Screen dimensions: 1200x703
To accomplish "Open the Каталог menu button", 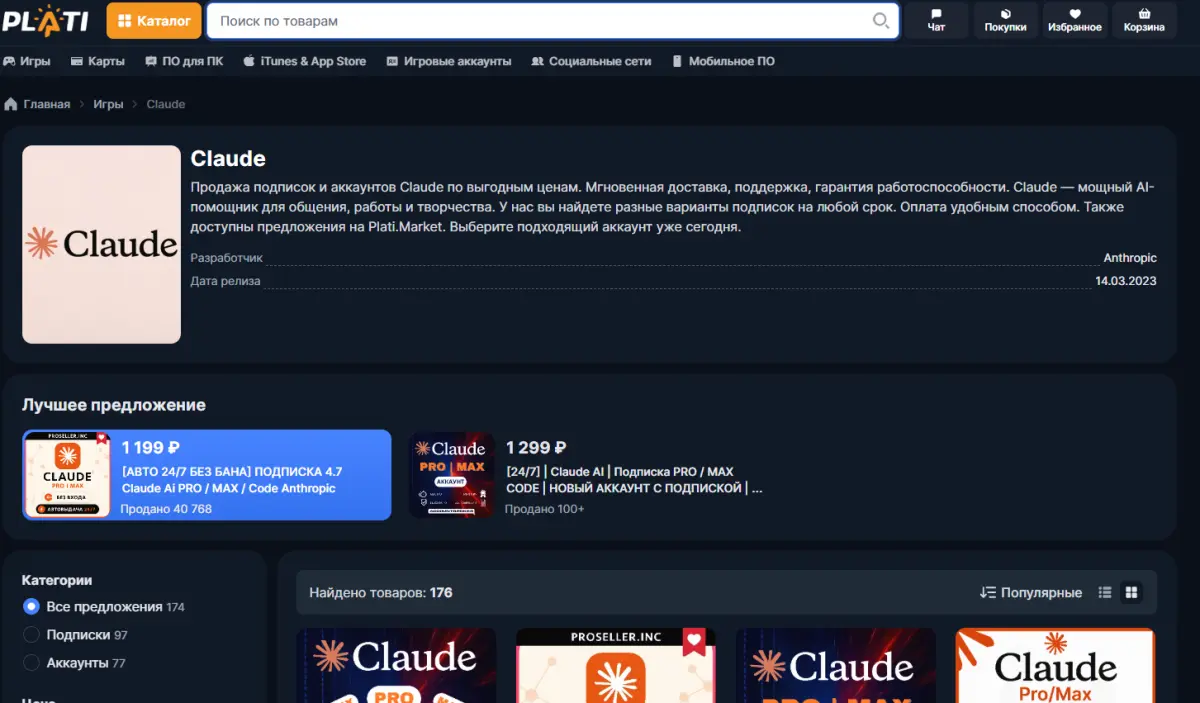I will [x=153, y=20].
